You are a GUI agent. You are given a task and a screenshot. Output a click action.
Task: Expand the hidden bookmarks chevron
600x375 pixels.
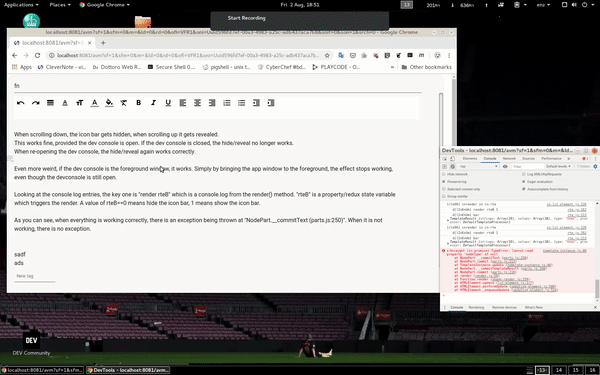pyautogui.click(x=392, y=67)
